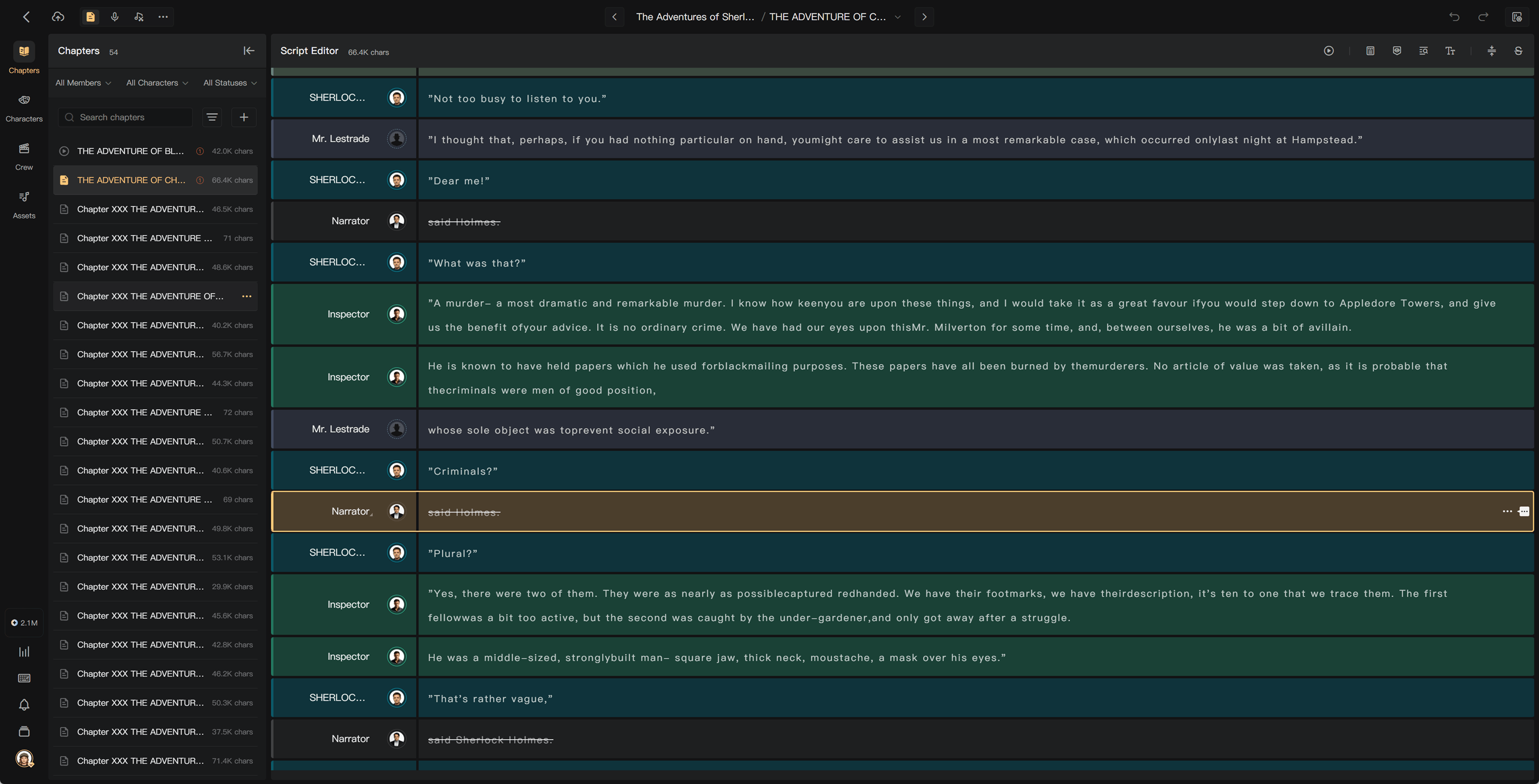Go back with the top-left arrow

click(x=26, y=17)
